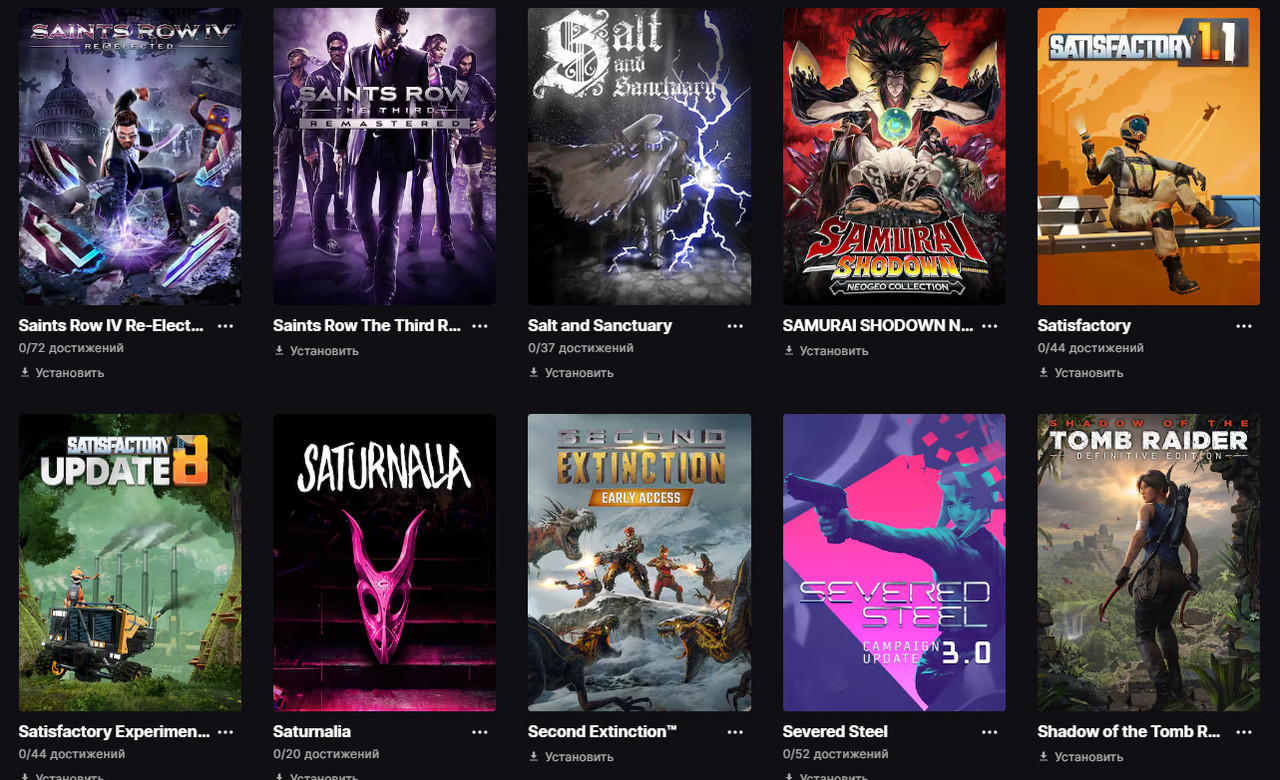Screen dimensions: 1280x780
Task: Click Установить under SAMURAI SHODOWN
Action: point(826,351)
